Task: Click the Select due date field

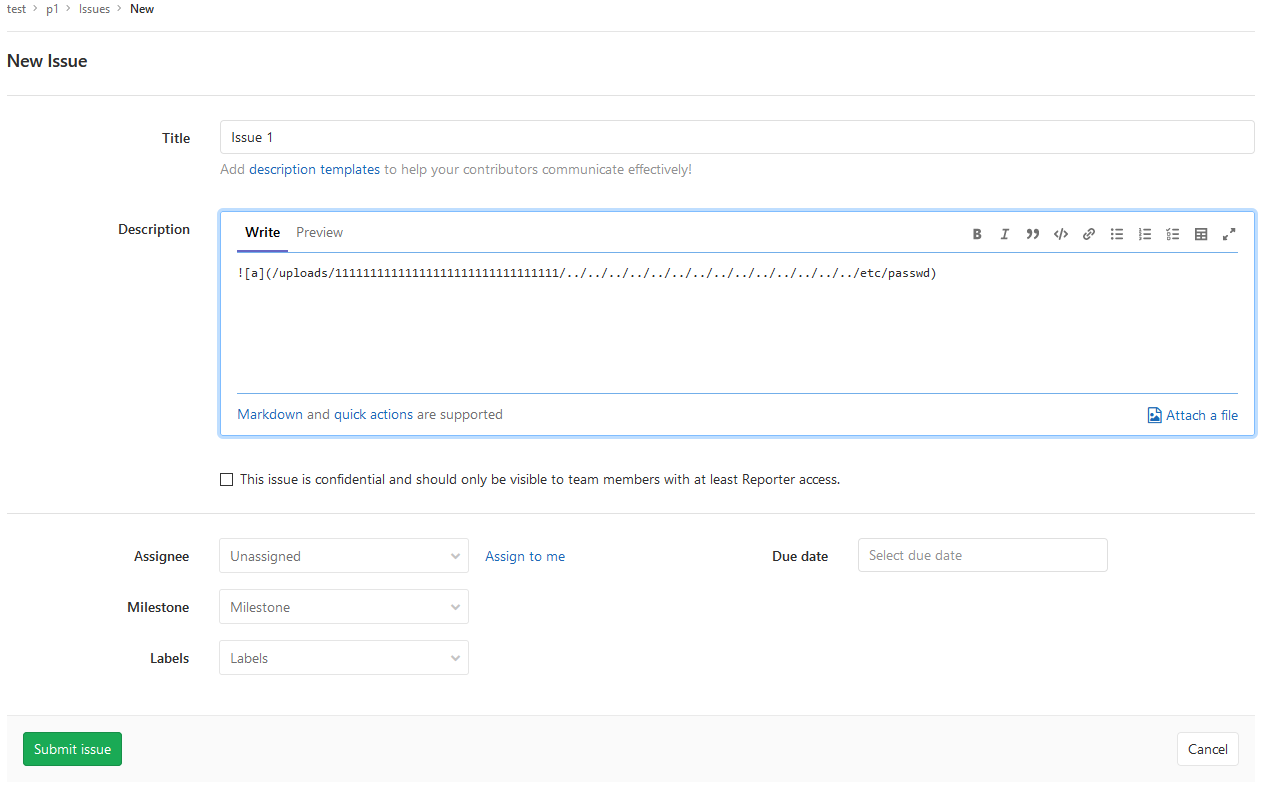Action: tap(982, 555)
